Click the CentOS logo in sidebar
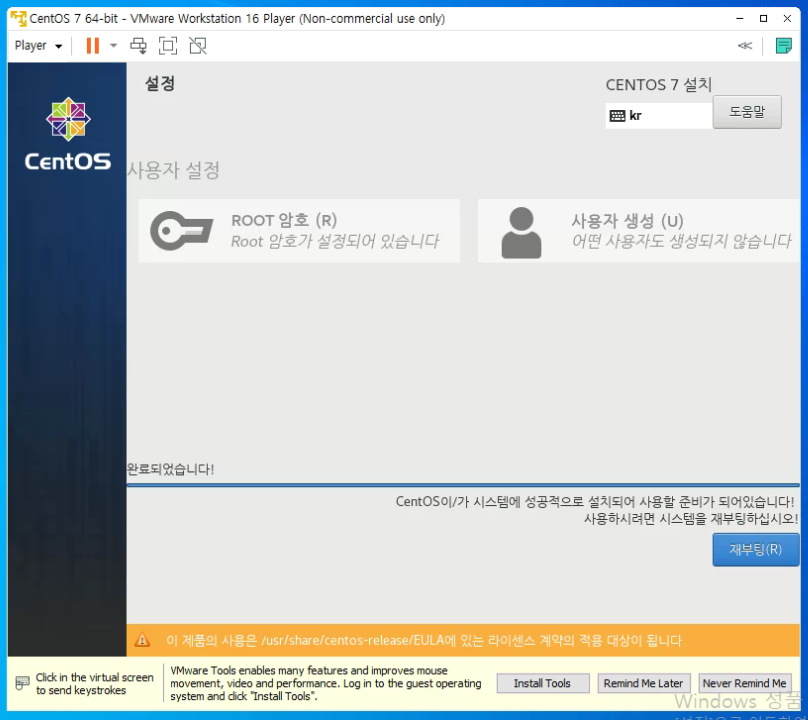This screenshot has width=808, height=720. tap(68, 134)
